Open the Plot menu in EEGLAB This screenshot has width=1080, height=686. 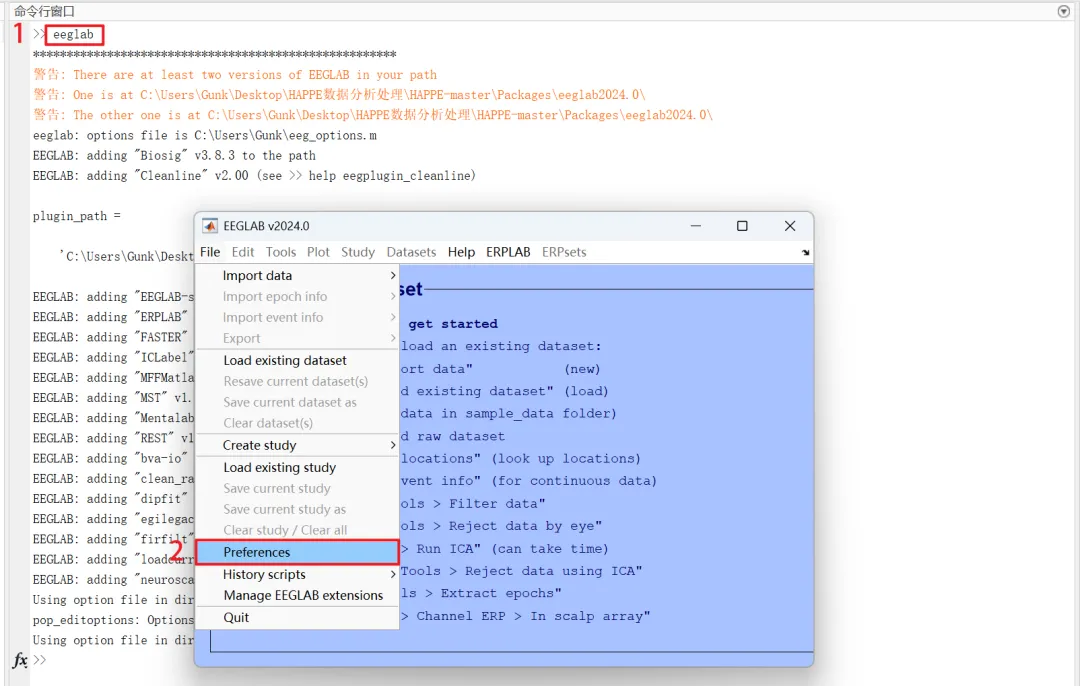[x=318, y=252]
